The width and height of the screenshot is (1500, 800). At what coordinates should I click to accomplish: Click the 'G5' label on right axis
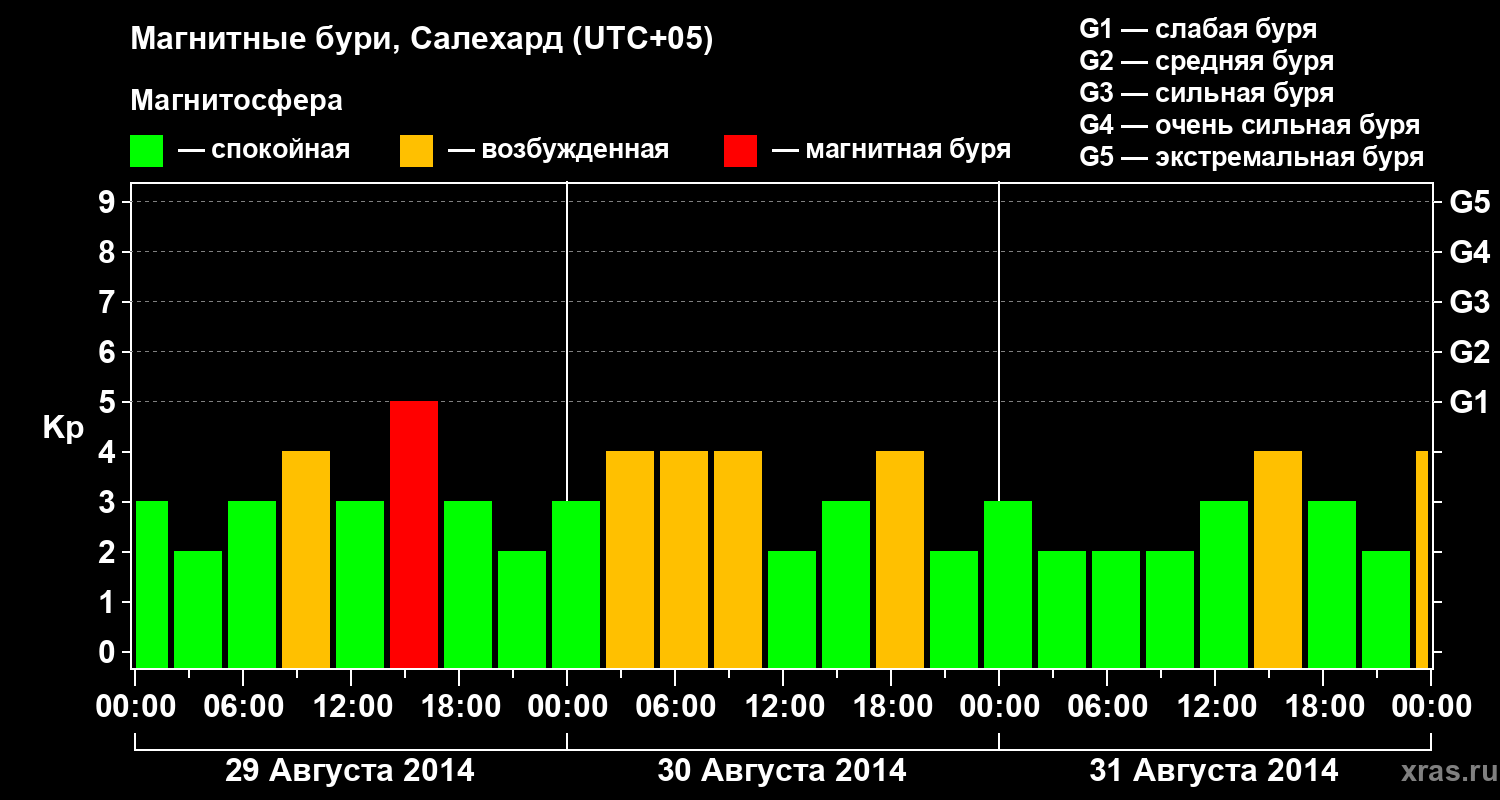coord(1469,202)
